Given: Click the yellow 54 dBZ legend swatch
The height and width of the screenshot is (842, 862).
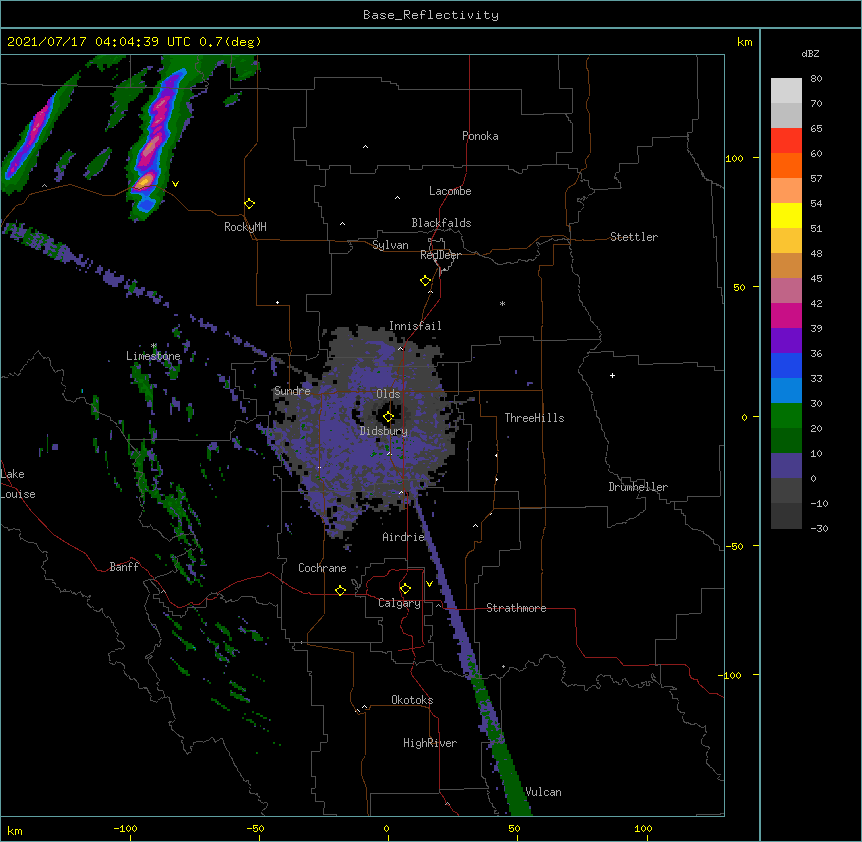Looking at the screenshot, I should click(786, 215).
